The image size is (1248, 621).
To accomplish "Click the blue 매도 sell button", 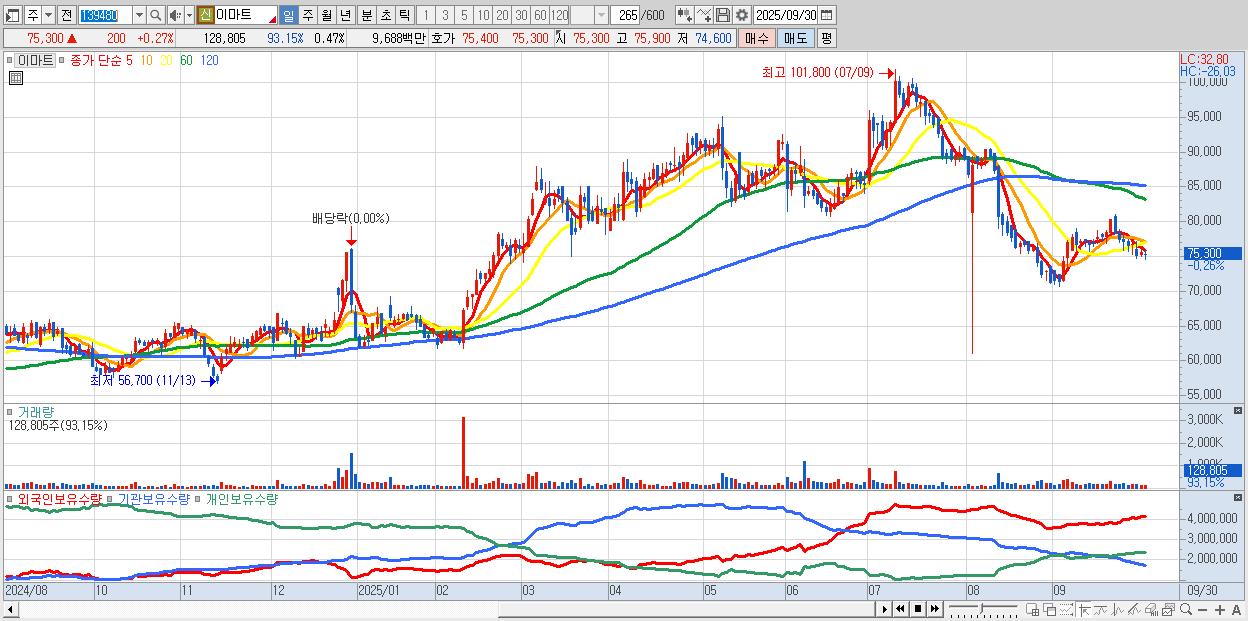I will click(x=795, y=38).
